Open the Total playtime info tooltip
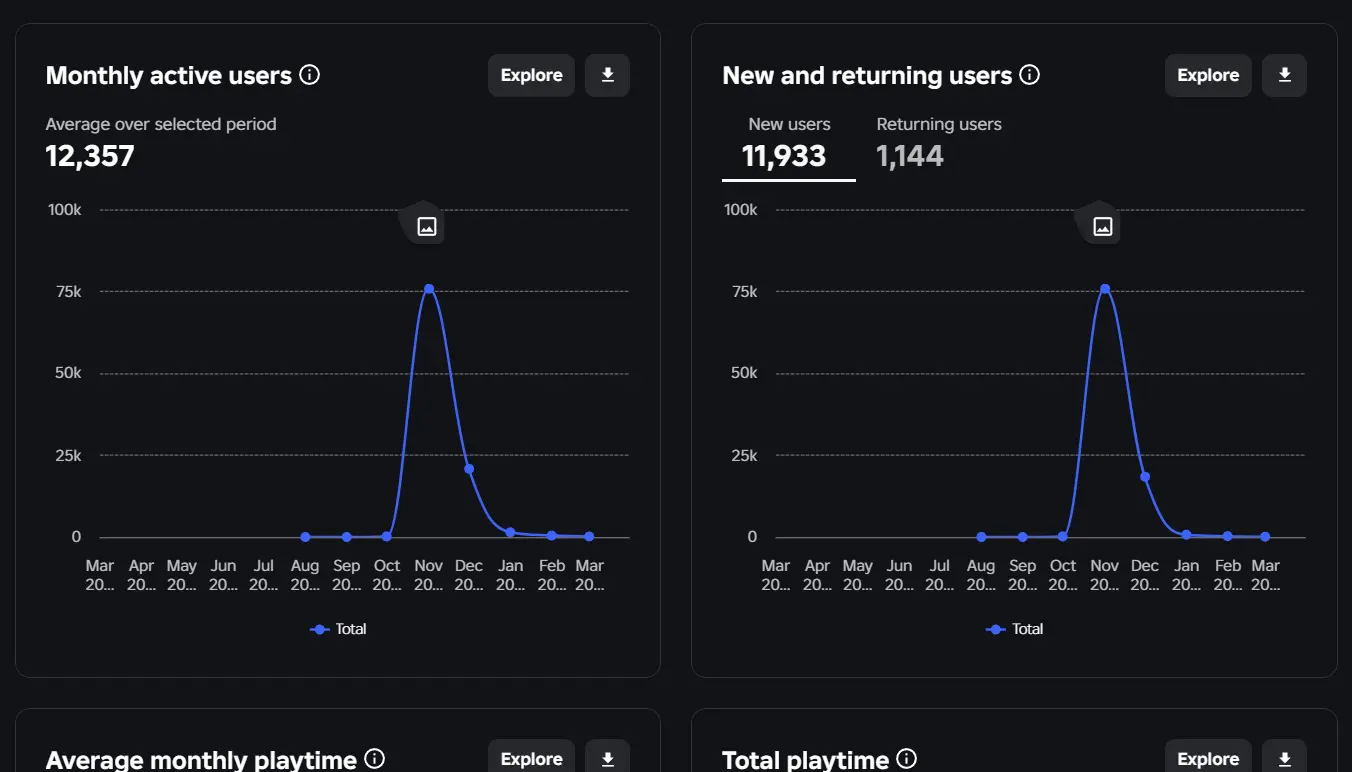This screenshot has height=772, width=1352. [907, 757]
